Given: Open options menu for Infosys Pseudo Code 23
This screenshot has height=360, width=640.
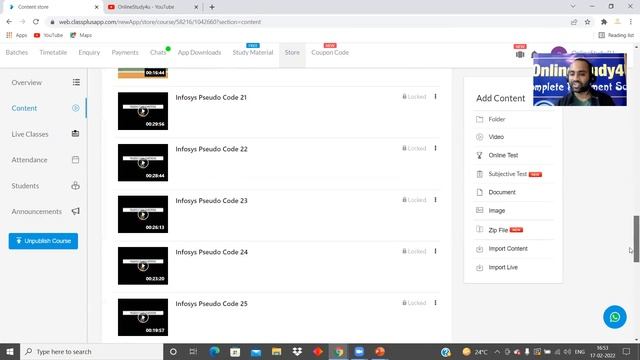Looking at the screenshot, I should 436,200.
